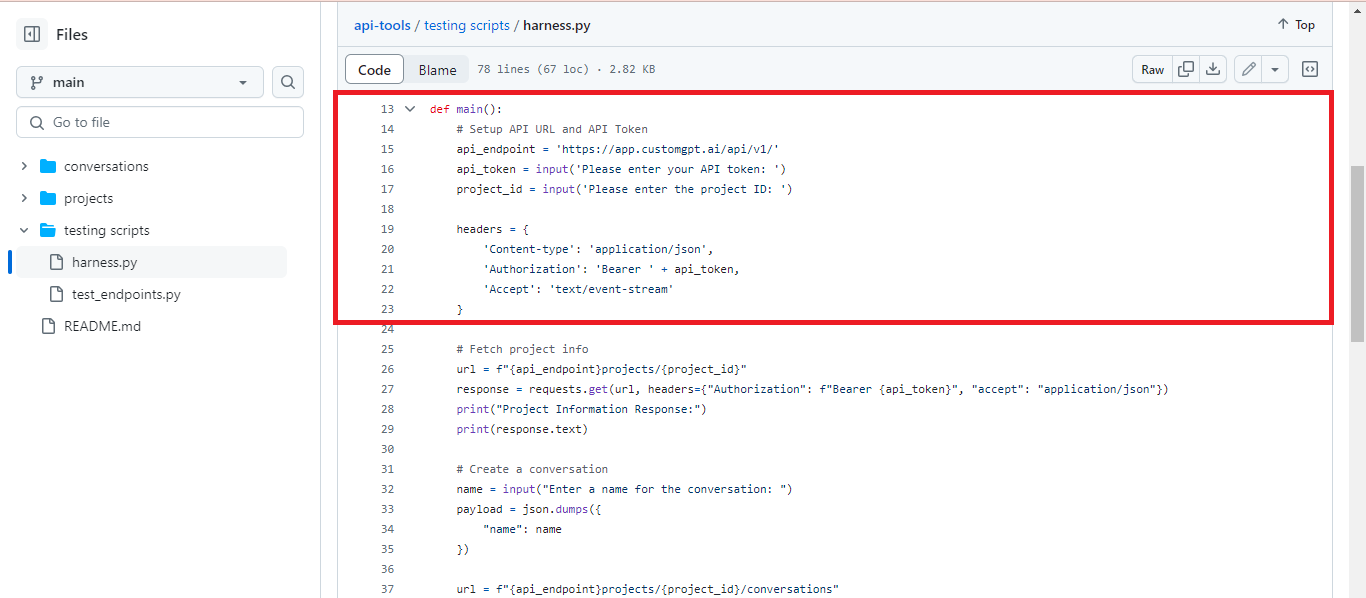Edit this file with the pencil icon
Viewport: 1366px width, 598px height.
click(x=1247, y=68)
